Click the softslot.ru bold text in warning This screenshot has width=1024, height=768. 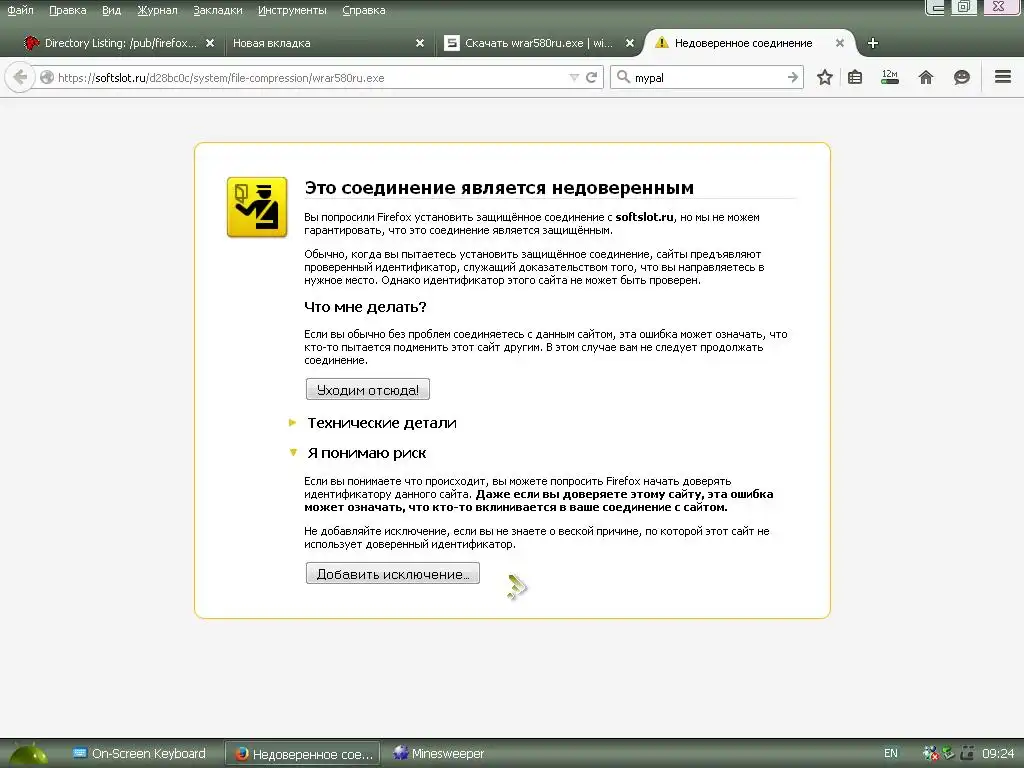tap(644, 217)
